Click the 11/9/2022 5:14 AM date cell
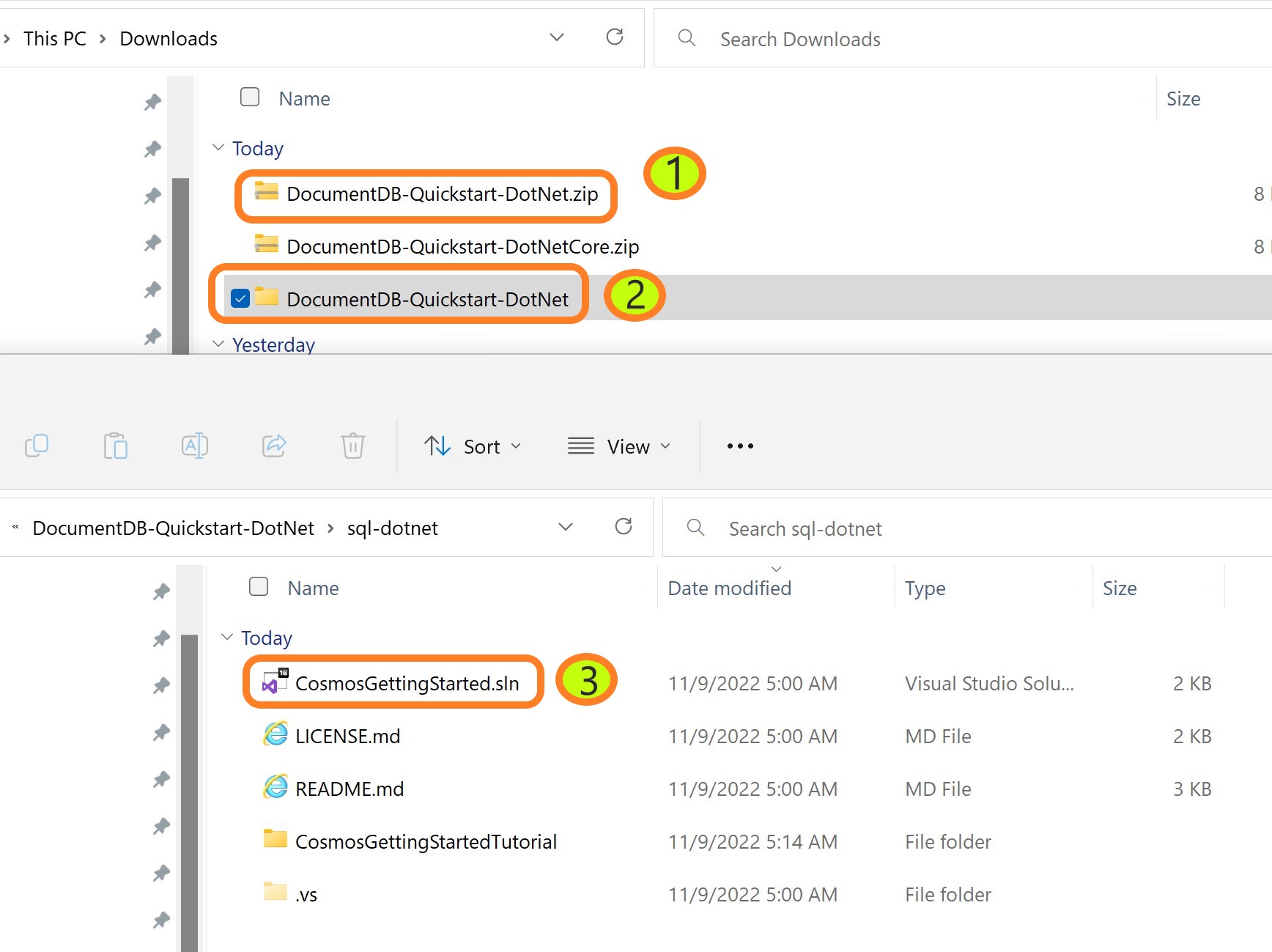This screenshot has height=952, width=1272. click(x=753, y=842)
